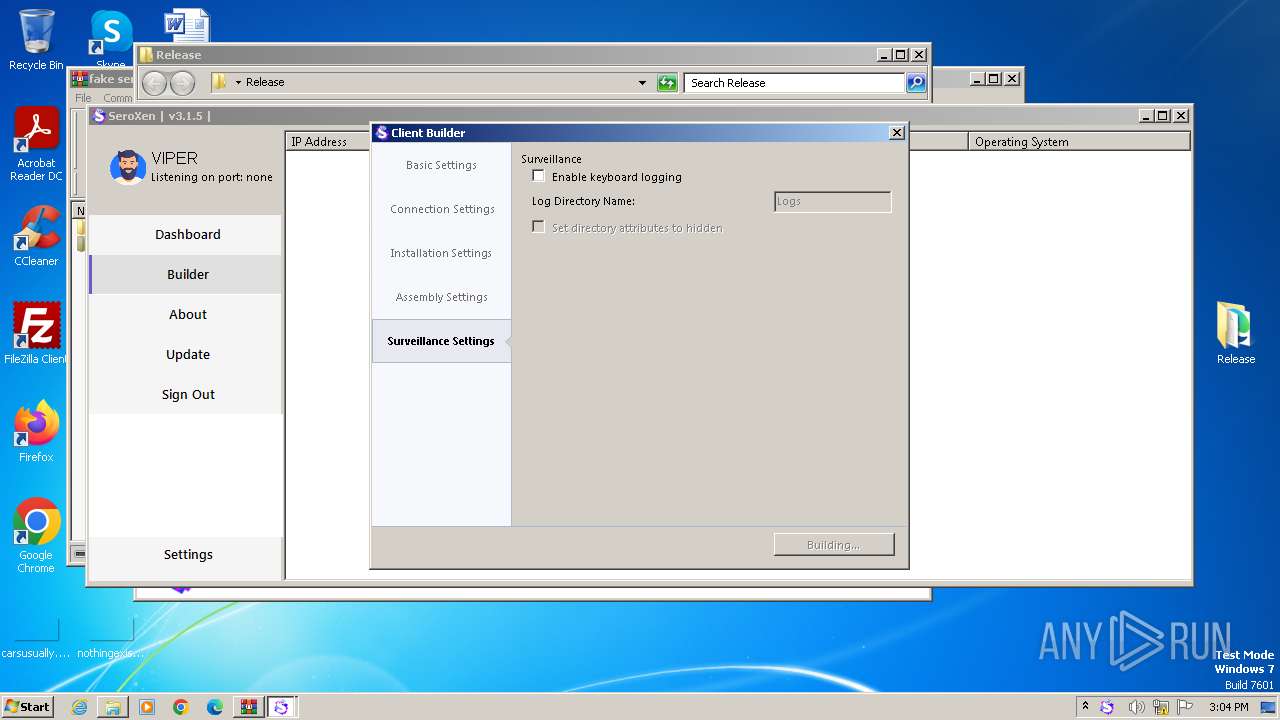The height and width of the screenshot is (720, 1280).
Task: Launch the Google Chrome desktop shortcut
Action: tap(36, 535)
